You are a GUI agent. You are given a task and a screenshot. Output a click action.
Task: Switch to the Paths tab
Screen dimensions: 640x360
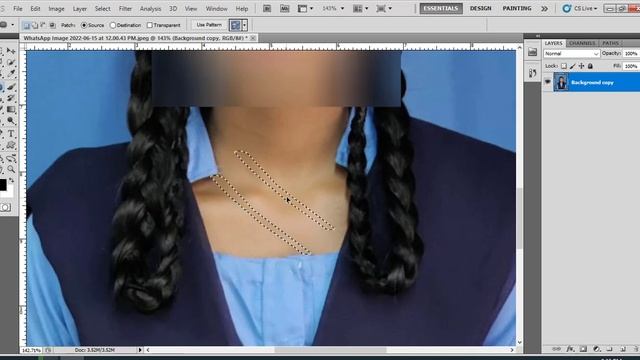click(x=610, y=43)
